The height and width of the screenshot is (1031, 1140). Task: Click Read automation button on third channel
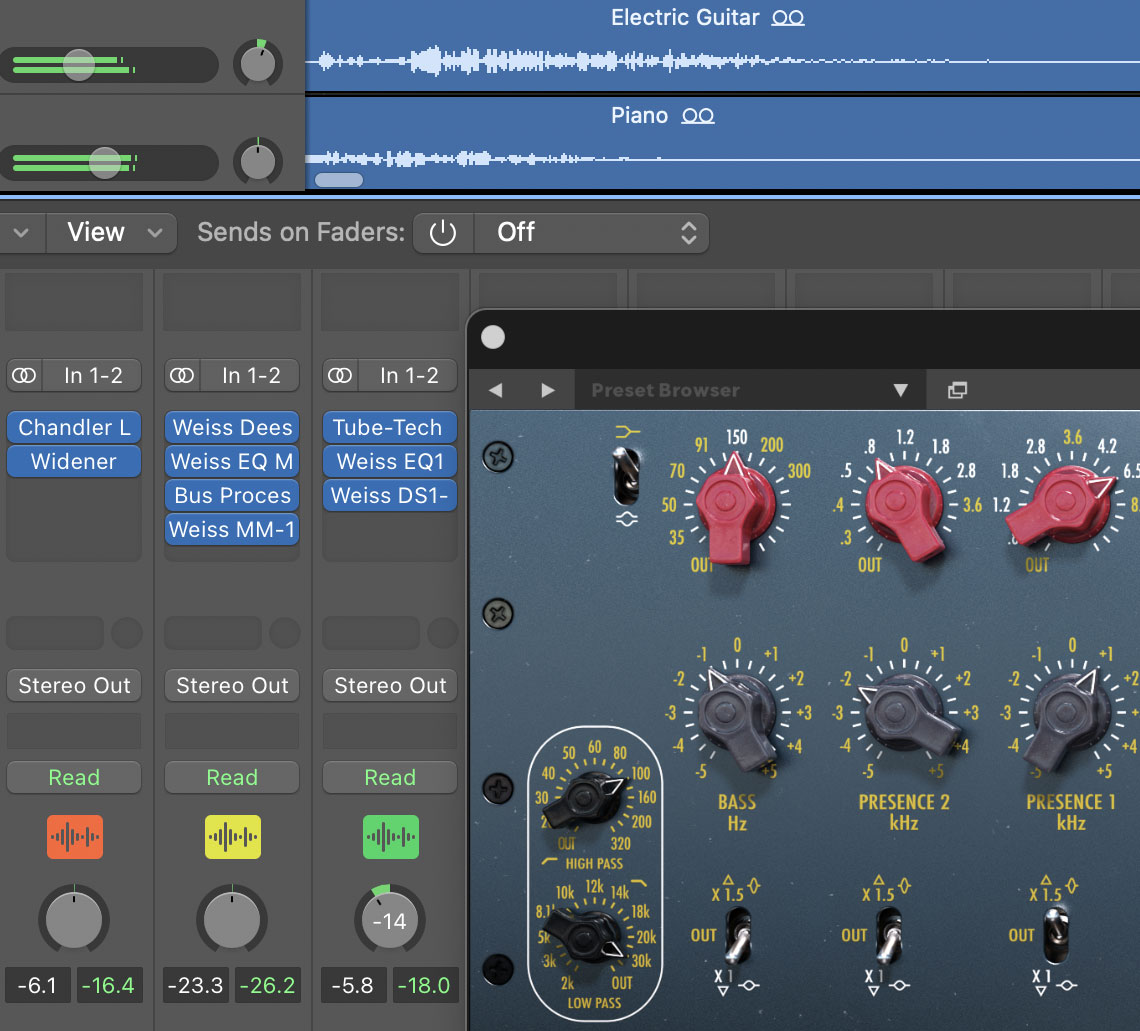(389, 778)
